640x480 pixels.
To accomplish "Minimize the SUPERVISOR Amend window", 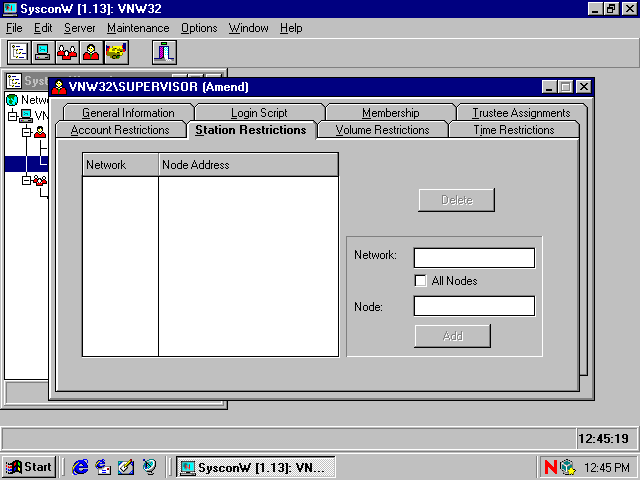I will tap(549, 87).
